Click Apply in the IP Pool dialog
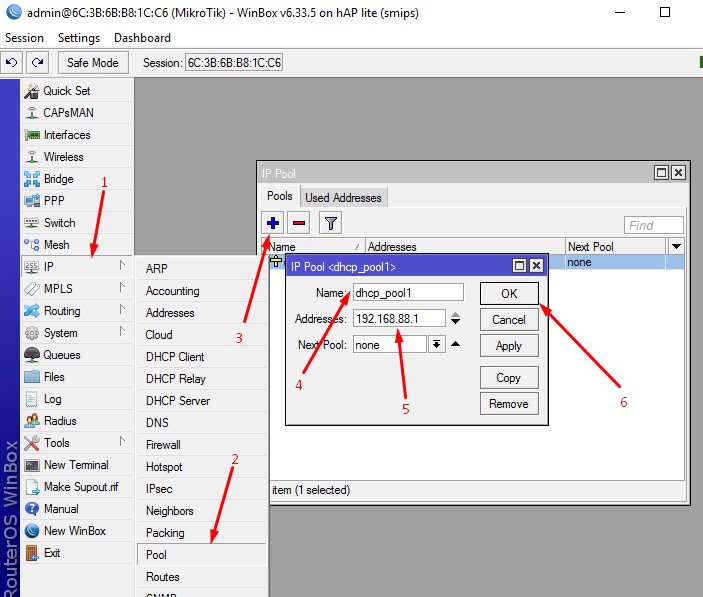703x597 pixels. (x=509, y=346)
